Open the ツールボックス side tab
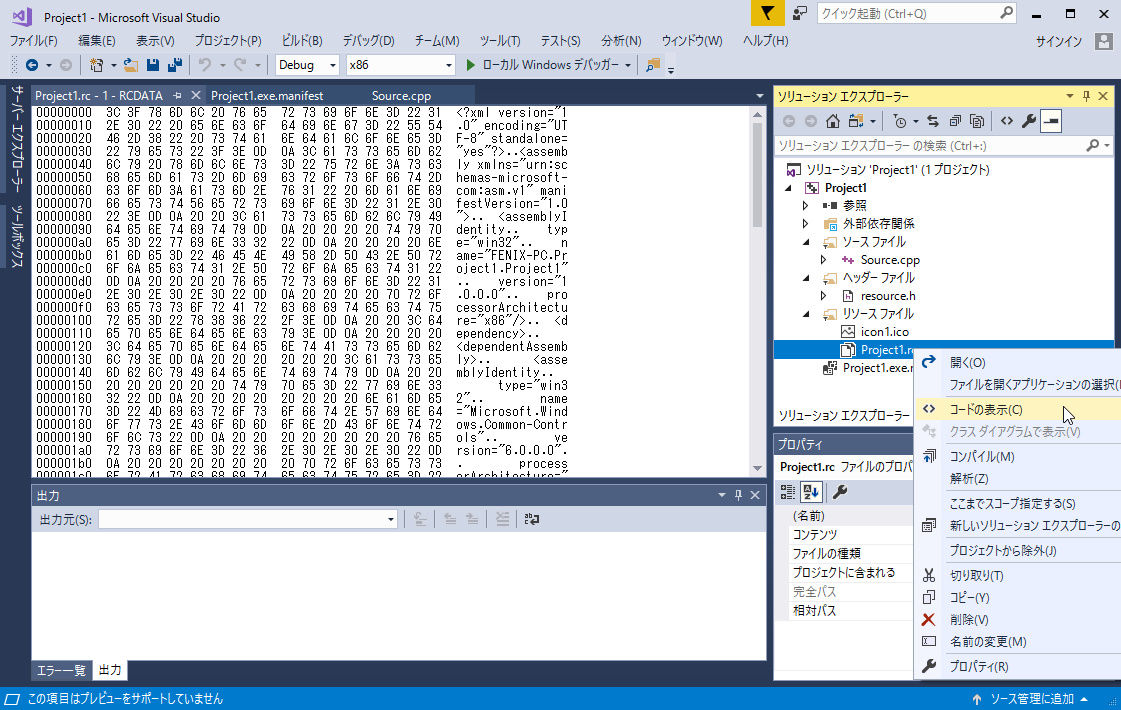Image resolution: width=1121 pixels, height=710 pixels. tap(17, 236)
